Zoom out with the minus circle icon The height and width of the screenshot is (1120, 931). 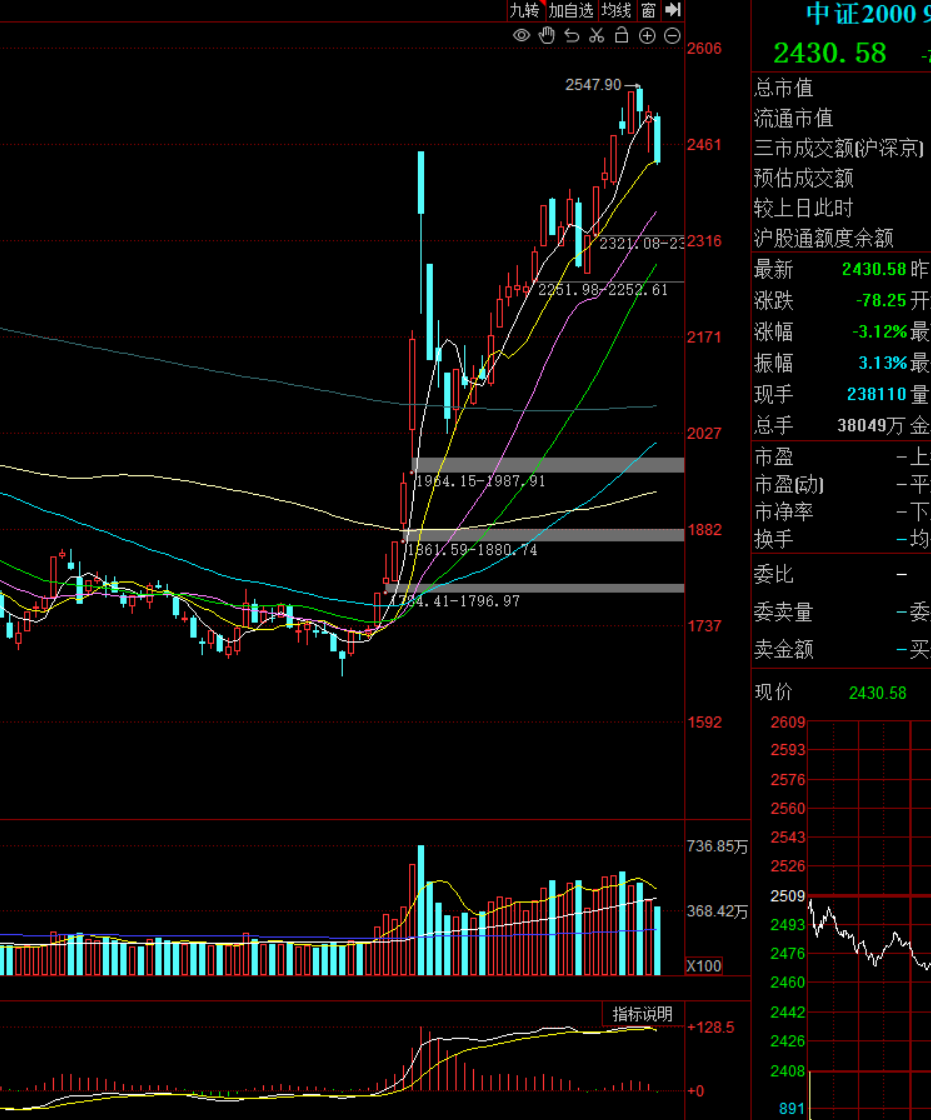point(672,36)
